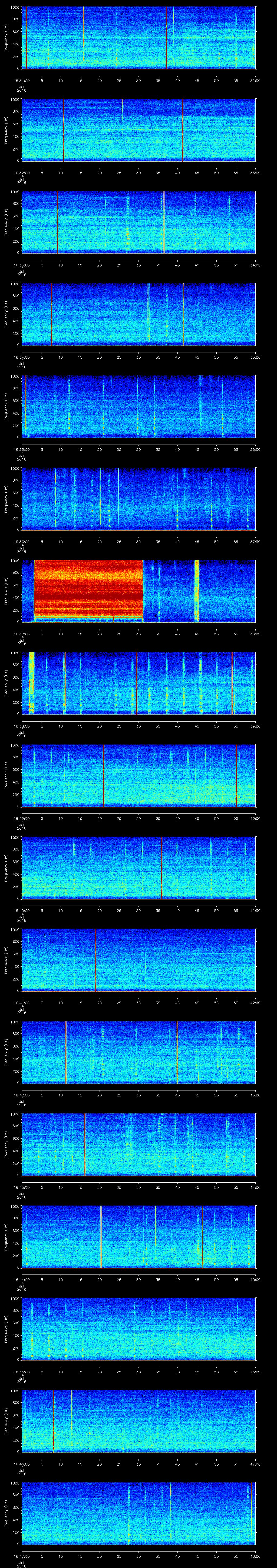The width and height of the screenshot is (277, 1568).
Task: Open the spectrogram panel starting at 16:46:00
Action: click(139, 1421)
